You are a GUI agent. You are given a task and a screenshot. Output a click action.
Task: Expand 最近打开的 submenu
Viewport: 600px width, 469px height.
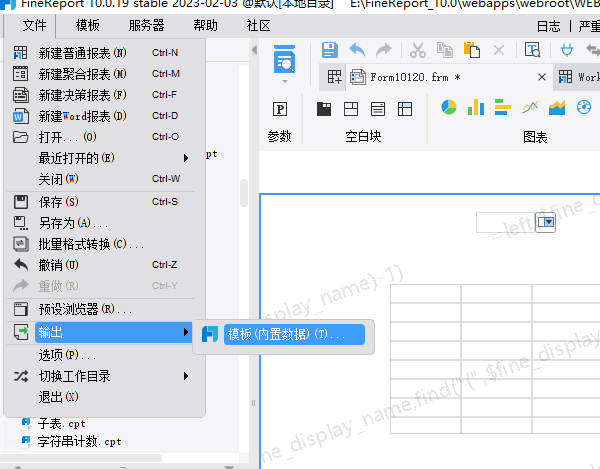point(103,158)
